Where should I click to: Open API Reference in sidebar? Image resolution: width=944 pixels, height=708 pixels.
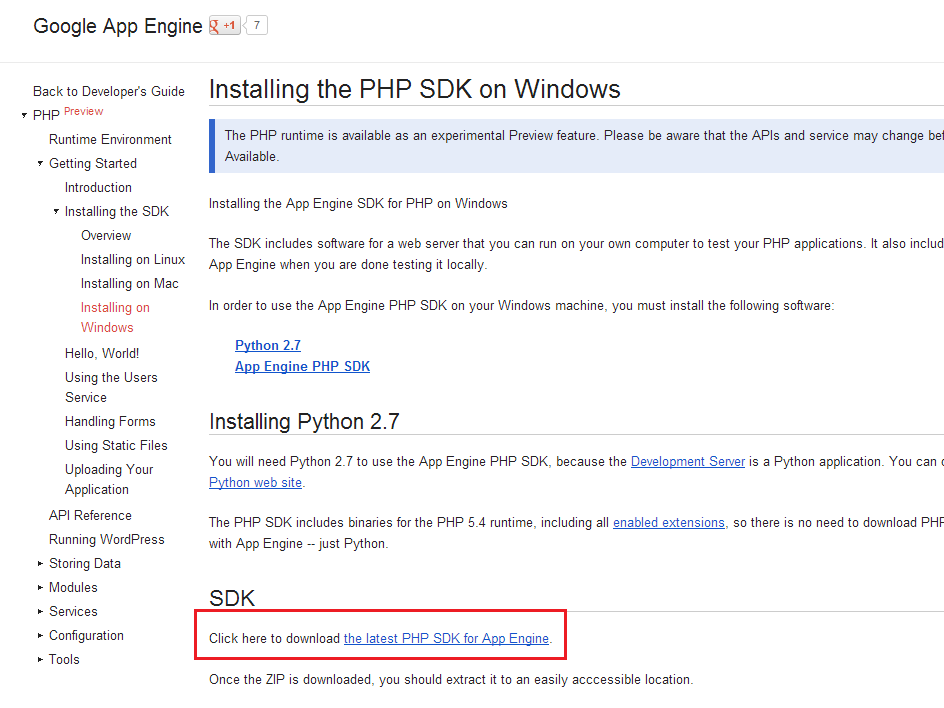pos(90,516)
